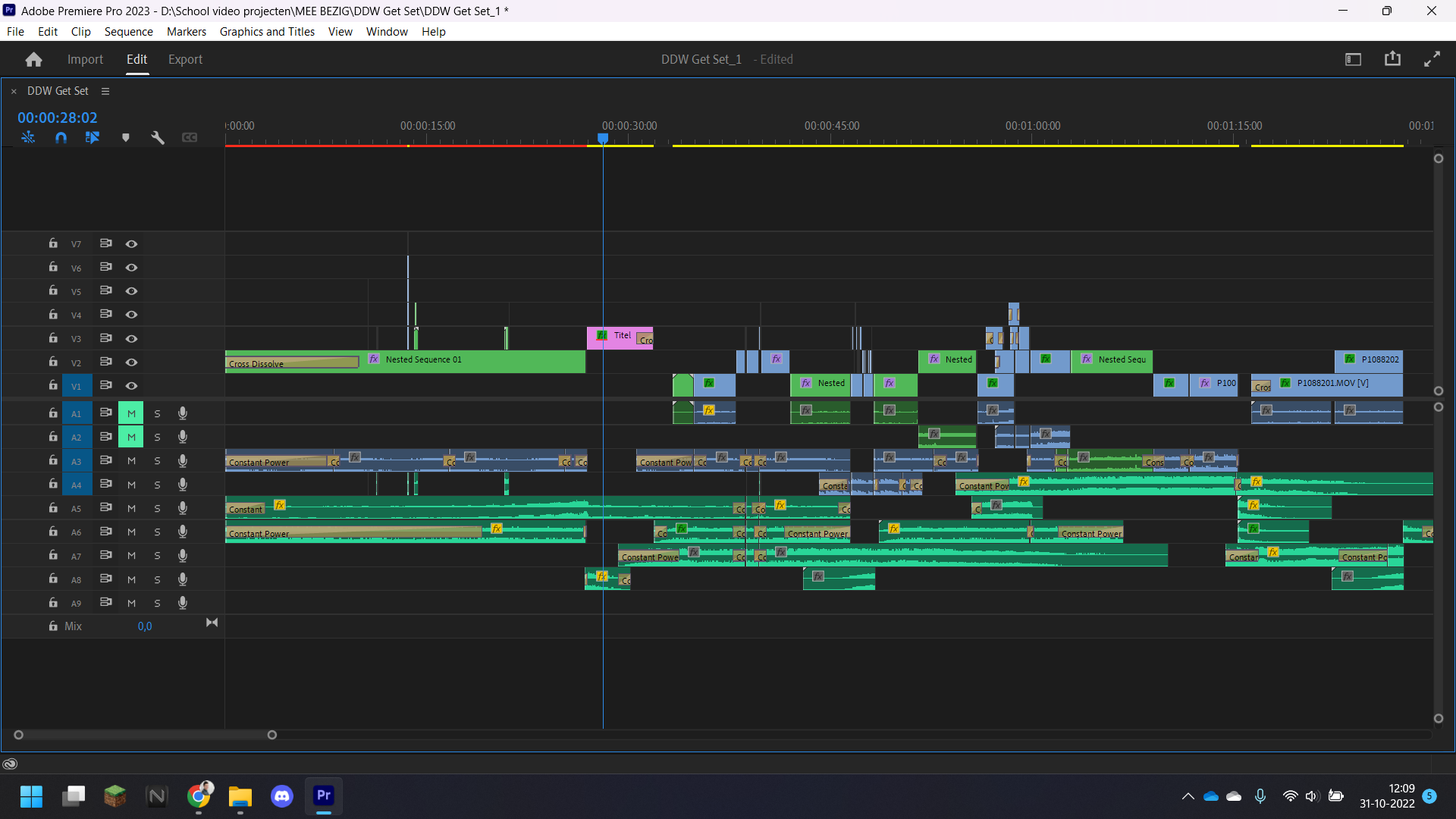Open Timeline Display Settings wrench icon
Image resolution: width=1456 pixels, height=819 pixels.
click(158, 137)
